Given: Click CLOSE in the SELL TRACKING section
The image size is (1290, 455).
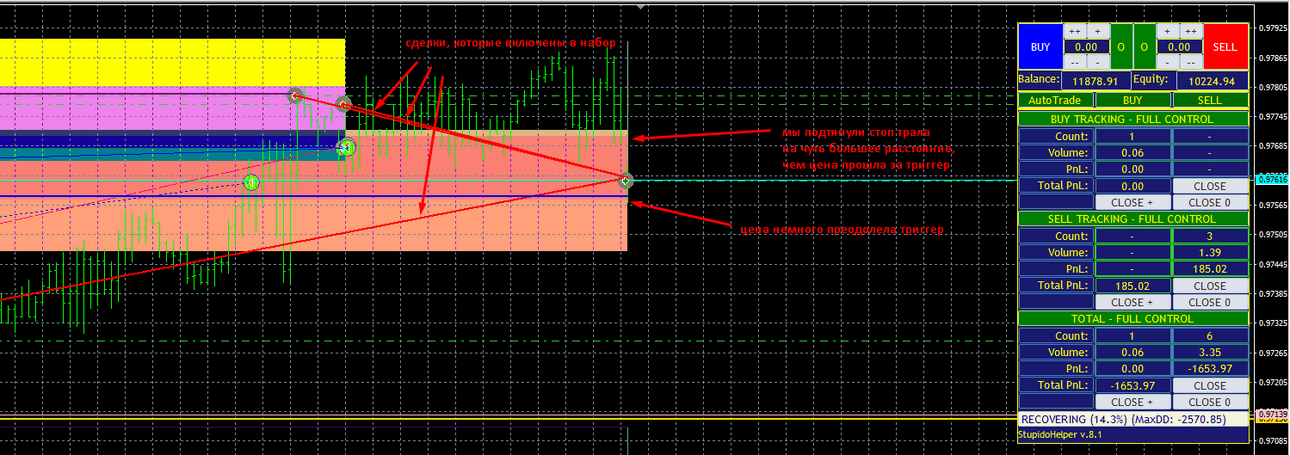Looking at the screenshot, I should pos(1210,286).
